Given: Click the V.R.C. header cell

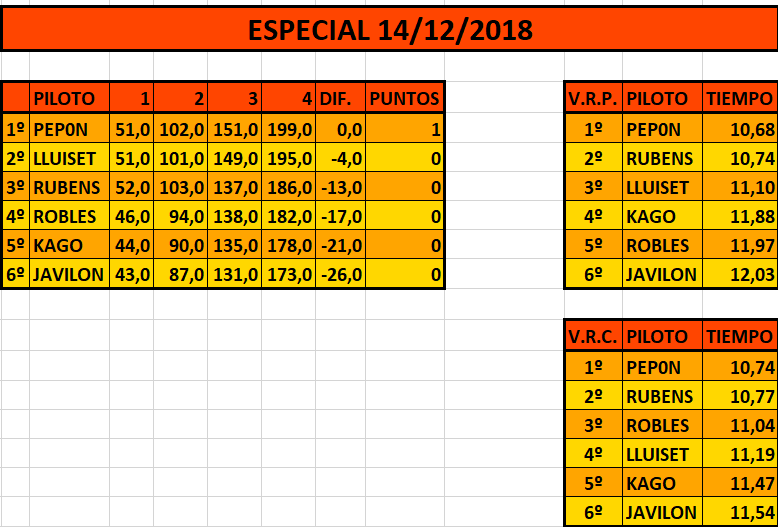Looking at the screenshot, I should pyautogui.click(x=593, y=336).
